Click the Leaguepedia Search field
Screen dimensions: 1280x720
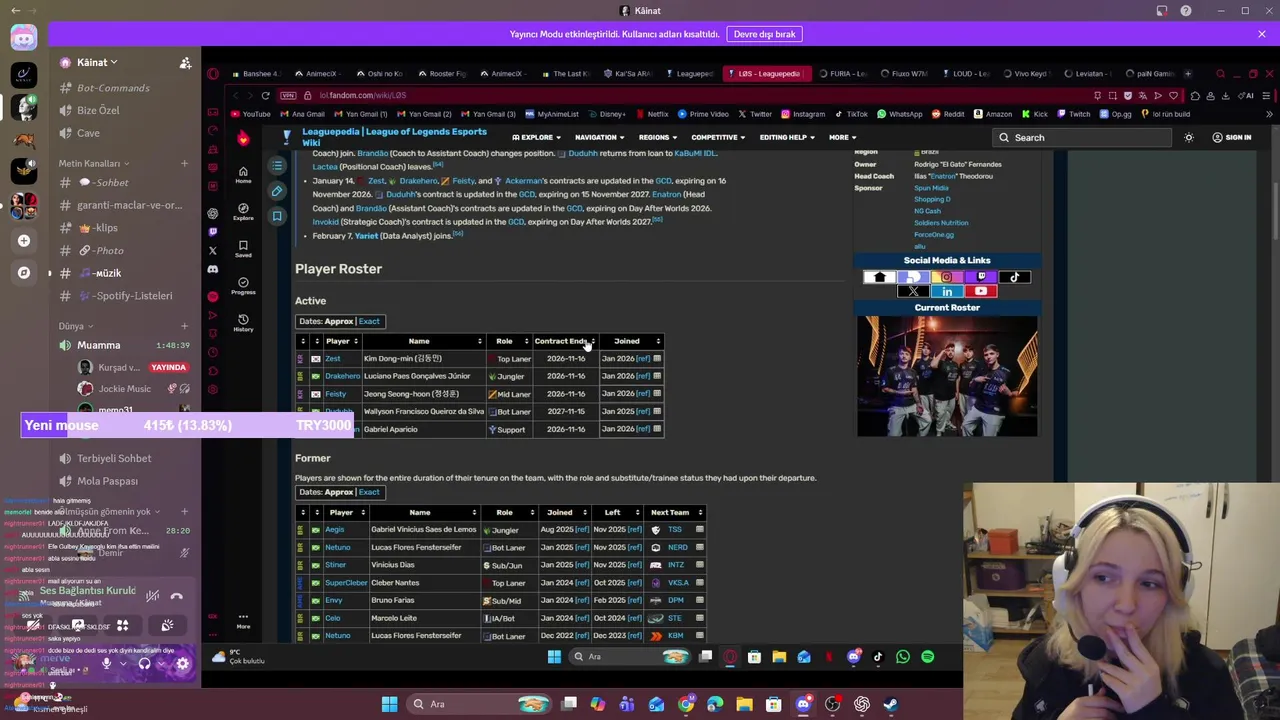(1083, 138)
